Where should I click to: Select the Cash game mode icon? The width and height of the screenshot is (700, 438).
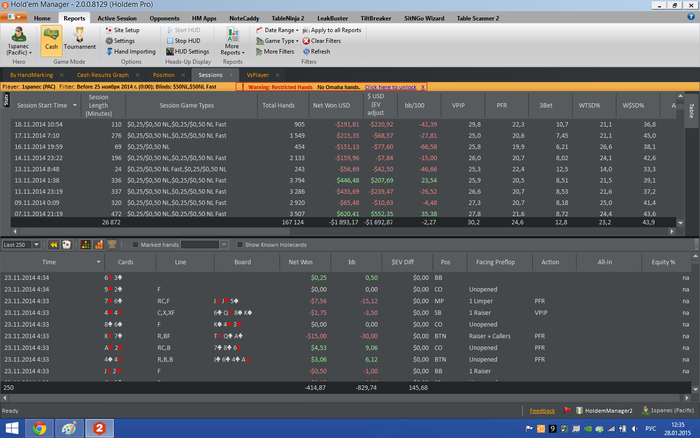[x=51, y=40]
